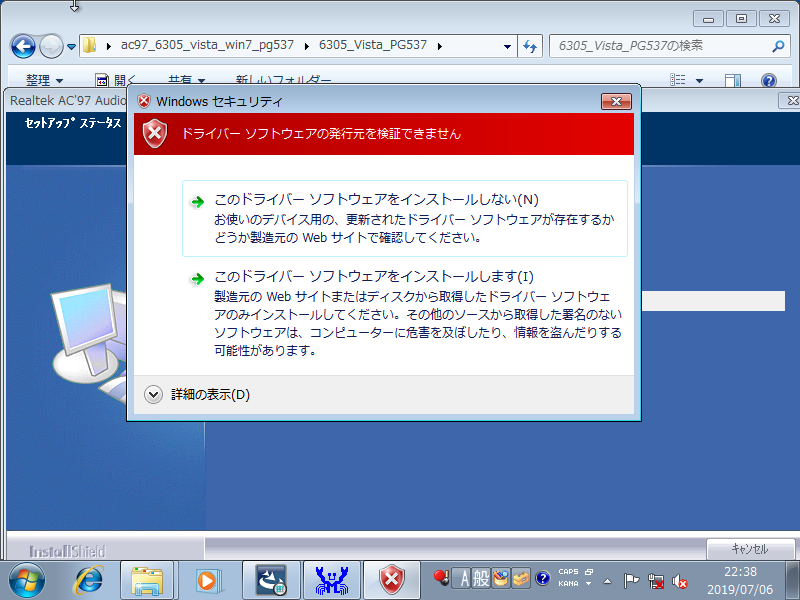Viewport: 800px width, 600px height.
Task: Show hidden notification area icons
Action: (607, 581)
